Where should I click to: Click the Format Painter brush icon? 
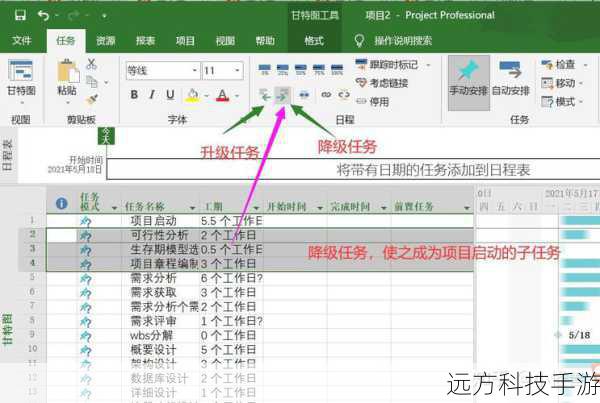tap(92, 100)
